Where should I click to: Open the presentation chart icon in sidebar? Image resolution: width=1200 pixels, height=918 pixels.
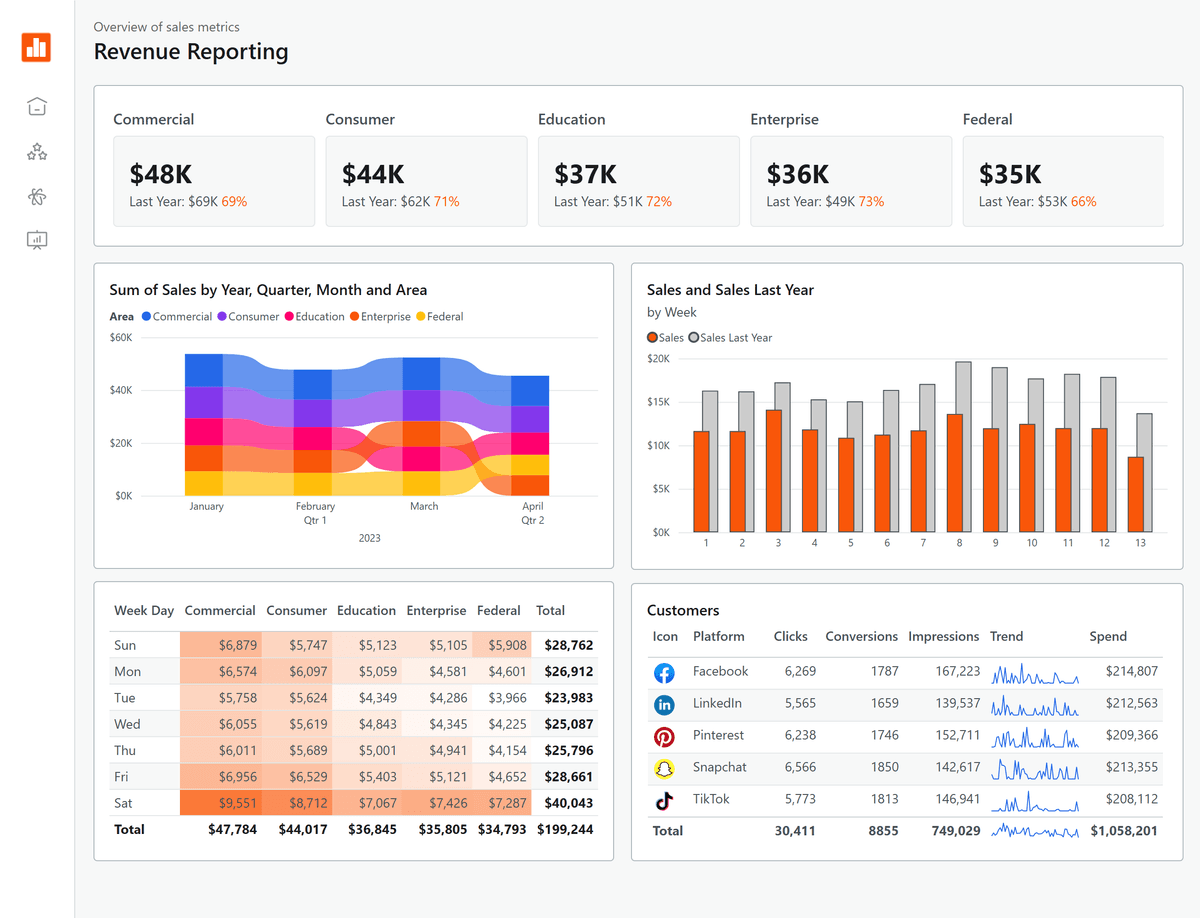tap(37, 240)
